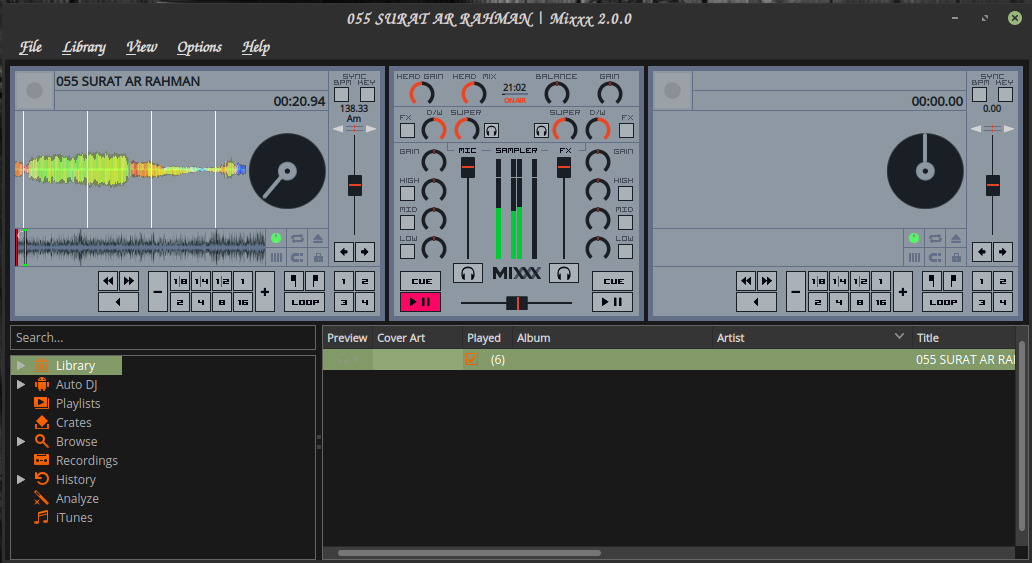Image resolution: width=1032 pixels, height=563 pixels.
Task: Eject the track from the right deck
Action: pos(956,238)
